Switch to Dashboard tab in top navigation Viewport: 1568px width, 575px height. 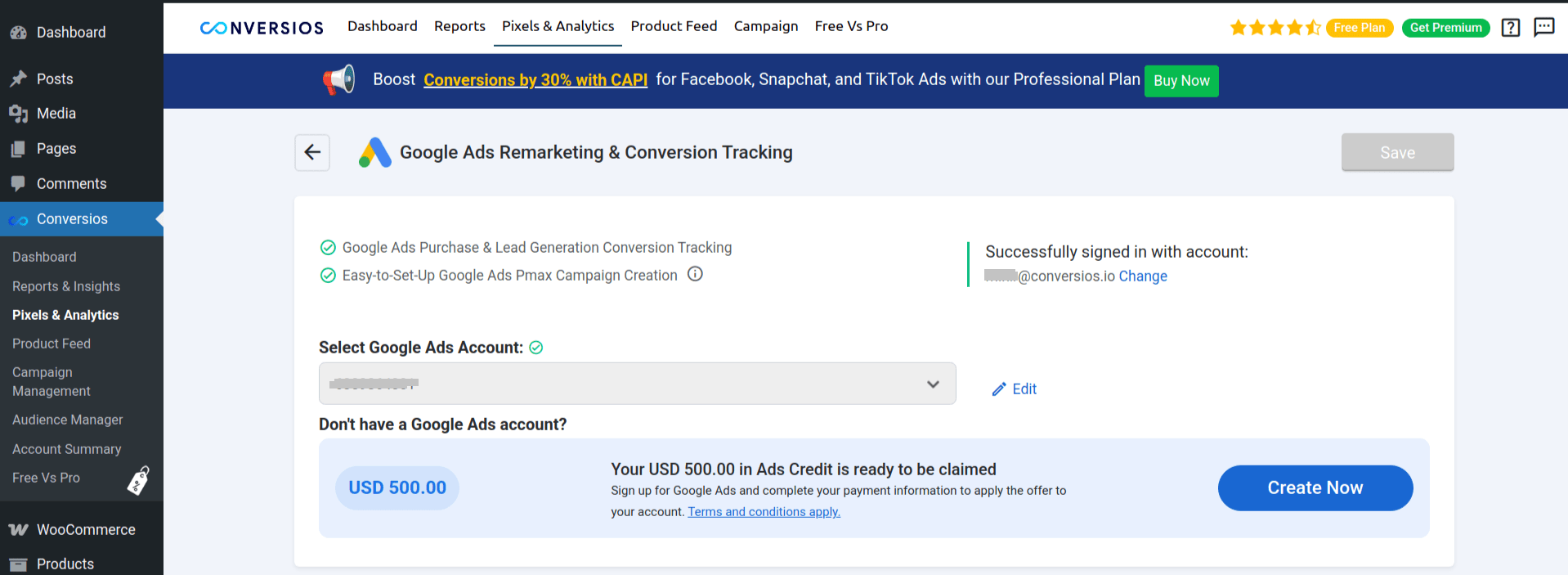383,26
